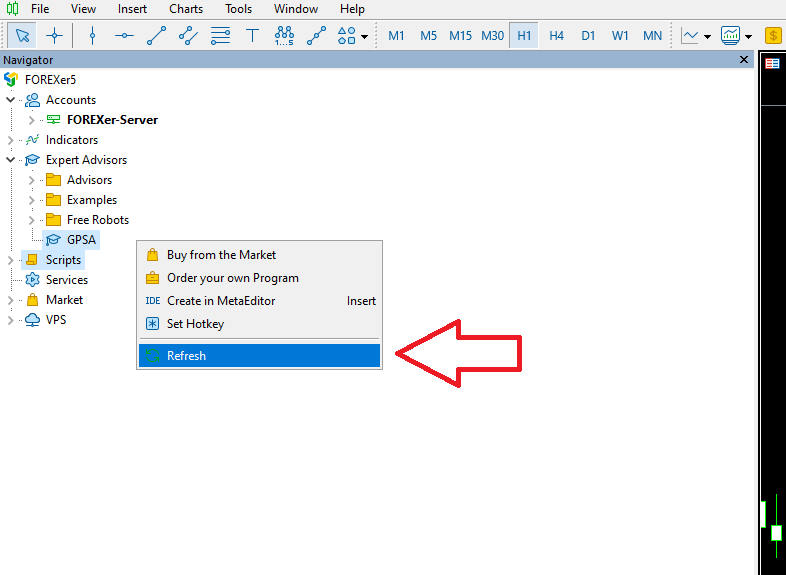The width and height of the screenshot is (786, 575).
Task: Select the Fibonacci retracement tool
Action: (x=221, y=36)
